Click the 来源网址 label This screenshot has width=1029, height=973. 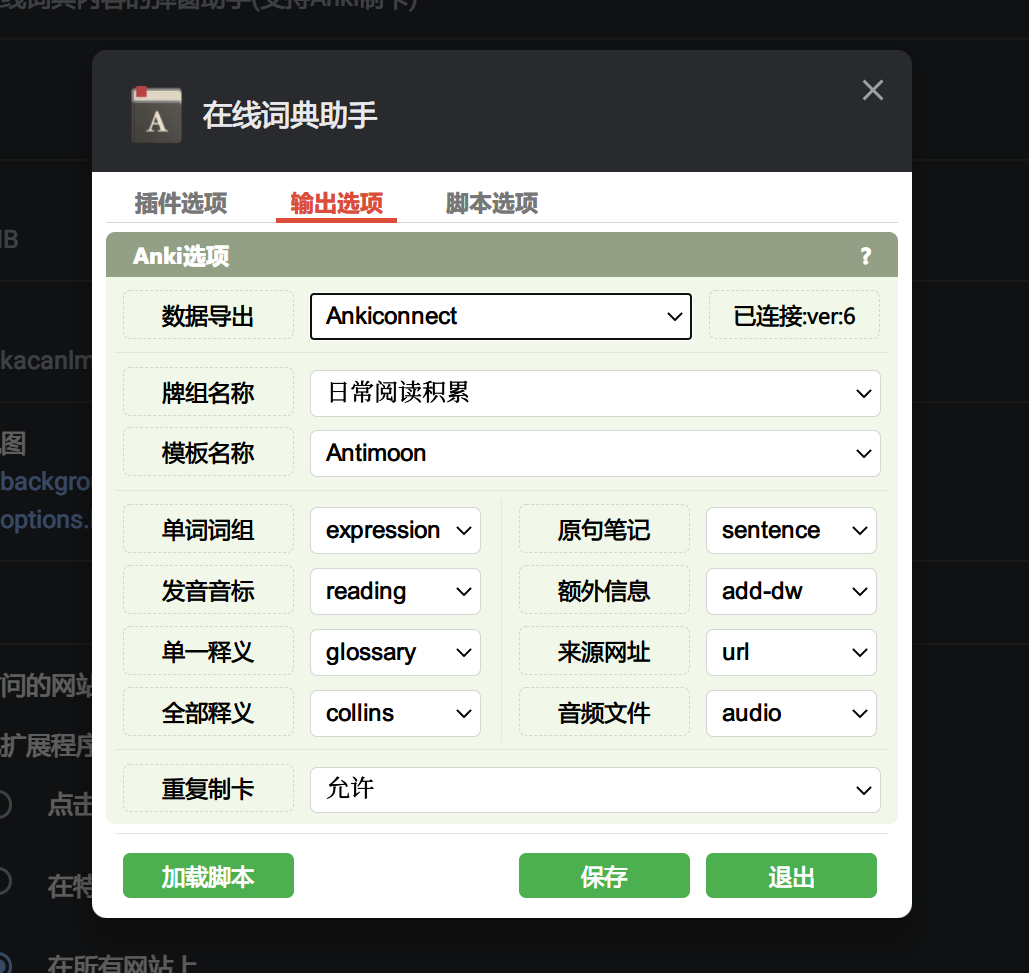[x=604, y=652]
